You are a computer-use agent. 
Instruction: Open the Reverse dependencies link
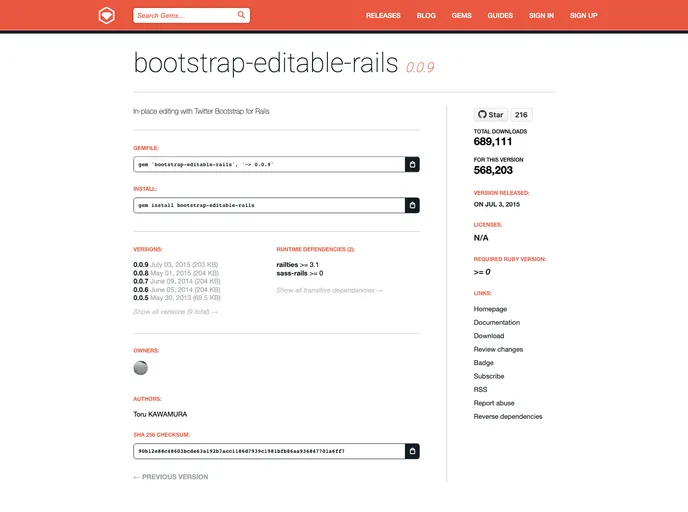click(x=508, y=416)
